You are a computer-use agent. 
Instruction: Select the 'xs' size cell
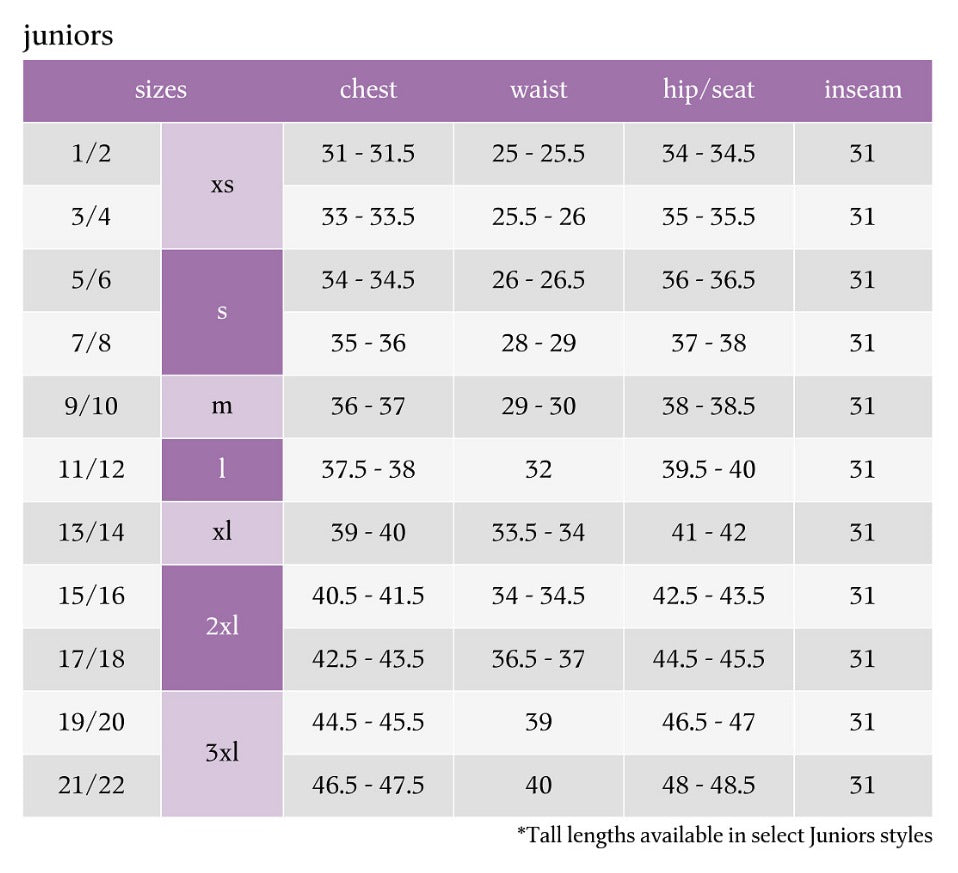(x=222, y=186)
